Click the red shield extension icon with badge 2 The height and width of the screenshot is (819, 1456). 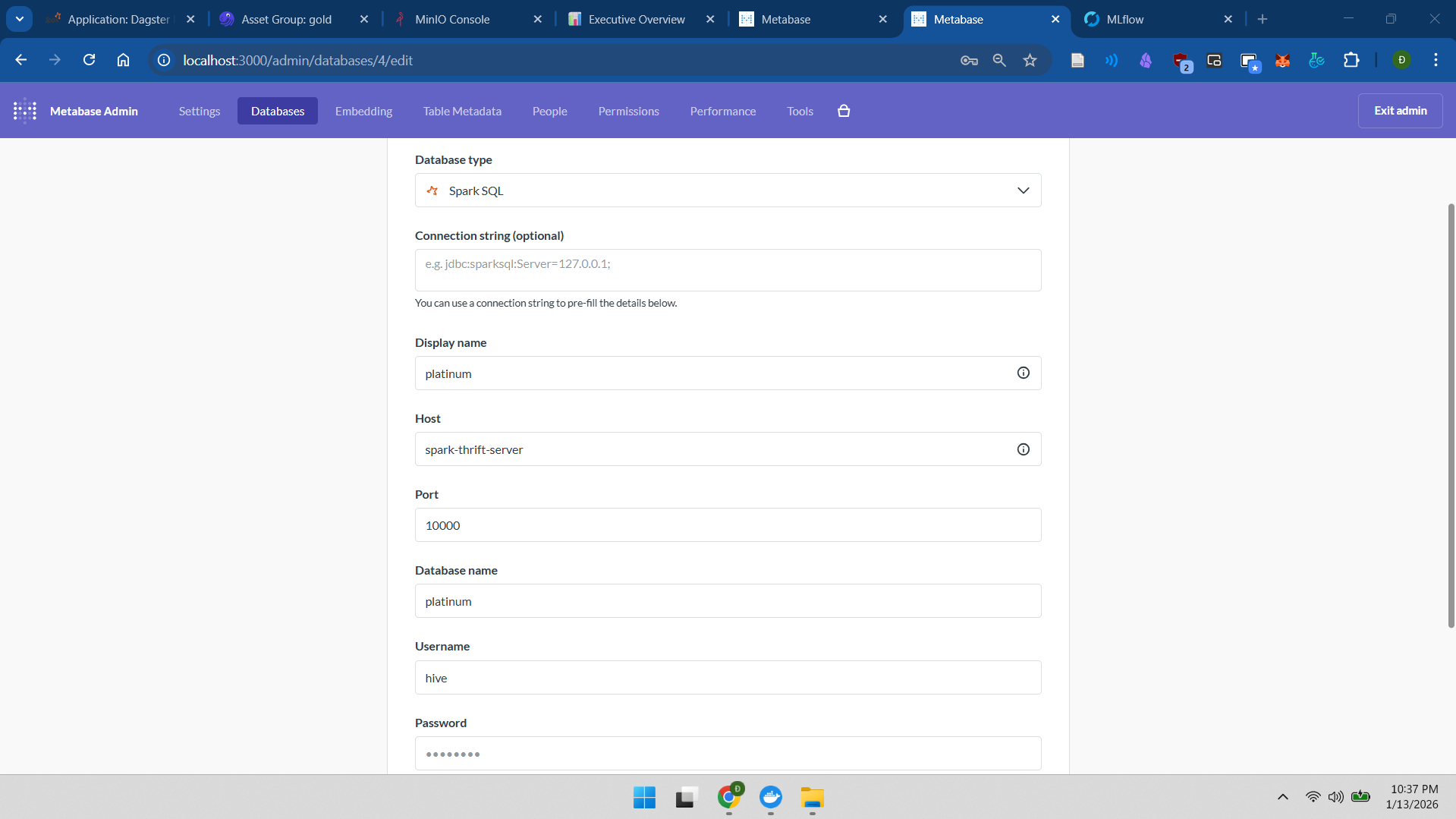[1182, 61]
